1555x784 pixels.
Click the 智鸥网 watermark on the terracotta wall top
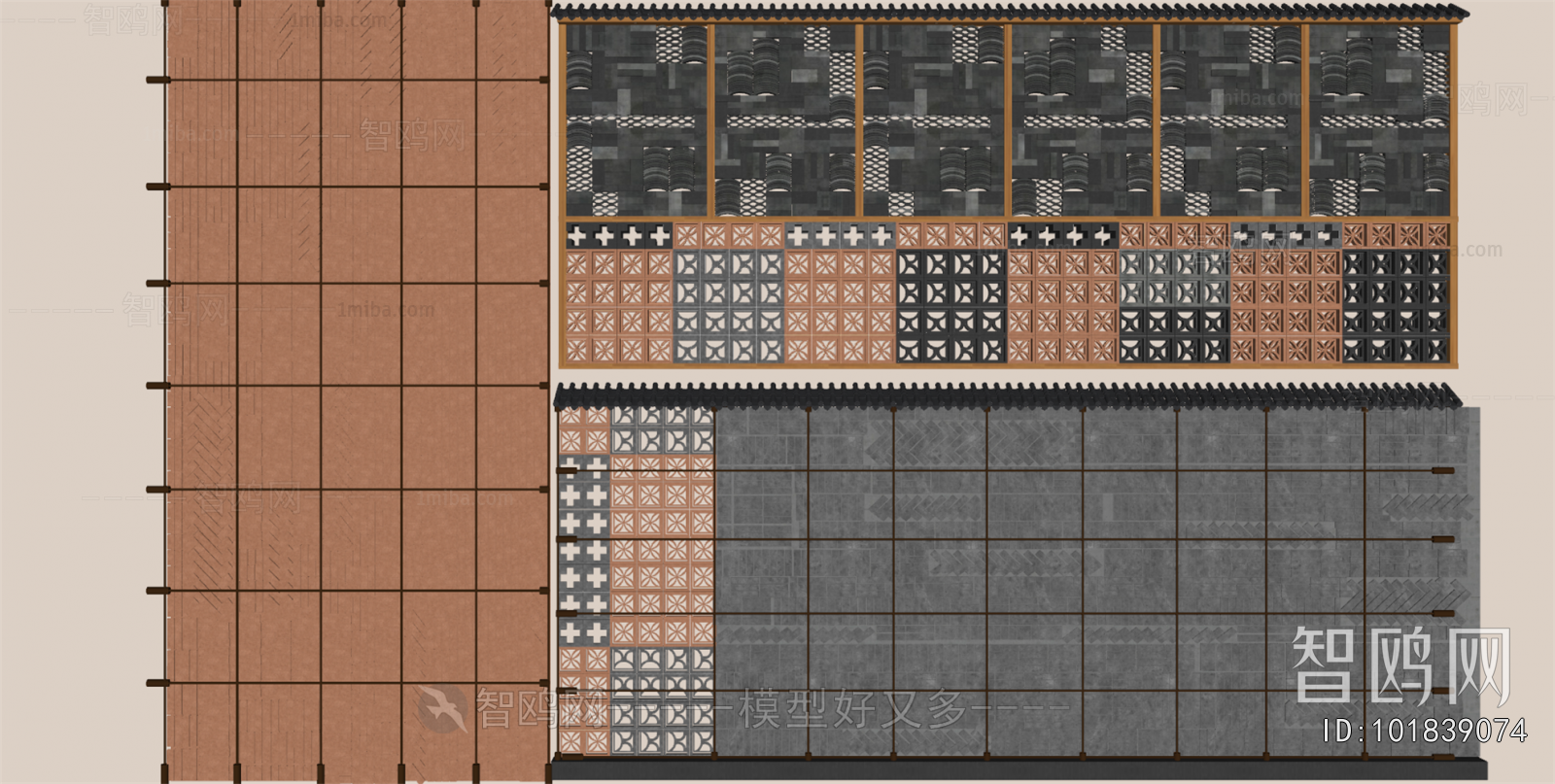point(413,134)
